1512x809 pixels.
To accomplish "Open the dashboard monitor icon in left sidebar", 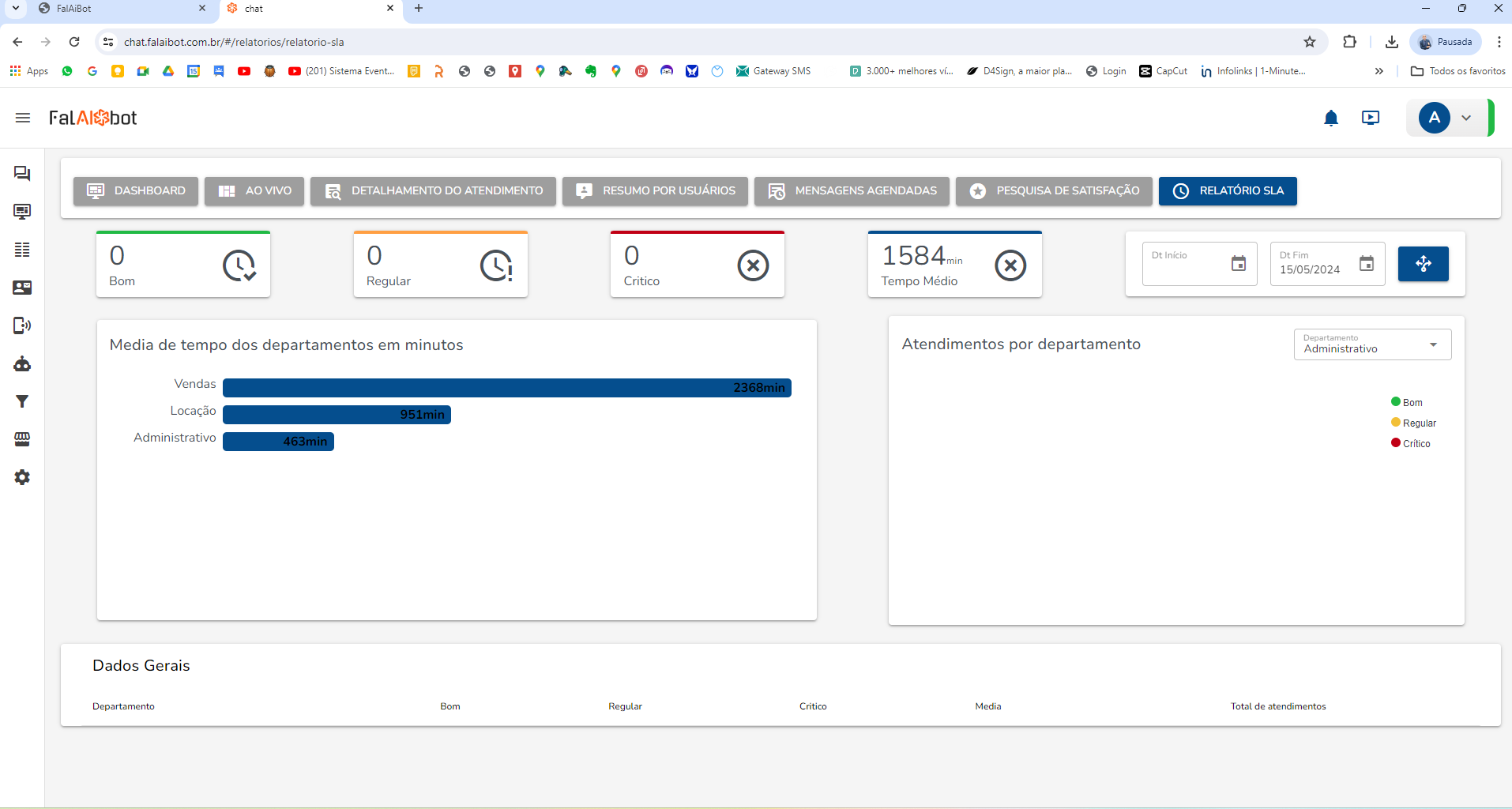I will point(22,211).
